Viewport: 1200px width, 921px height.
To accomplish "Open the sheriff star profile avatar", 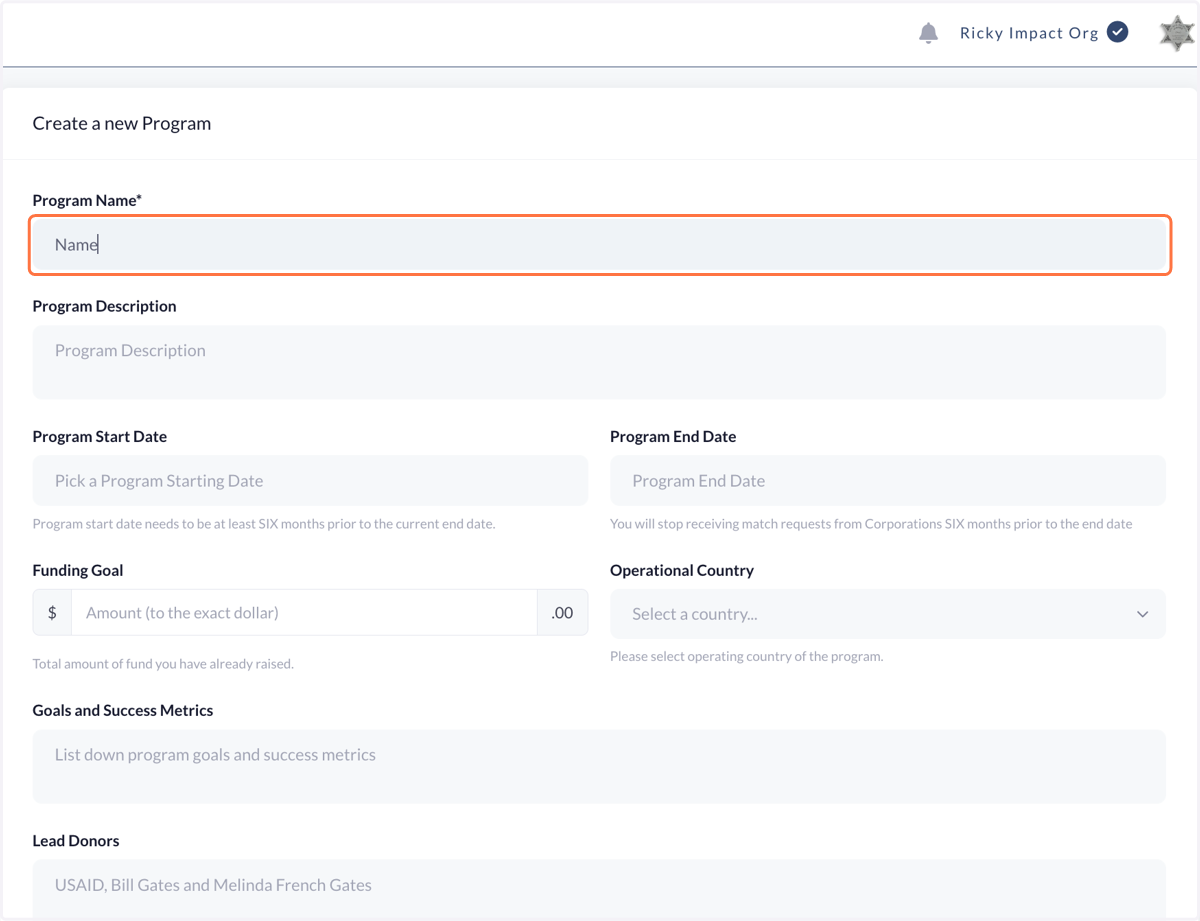I will [x=1177, y=34].
